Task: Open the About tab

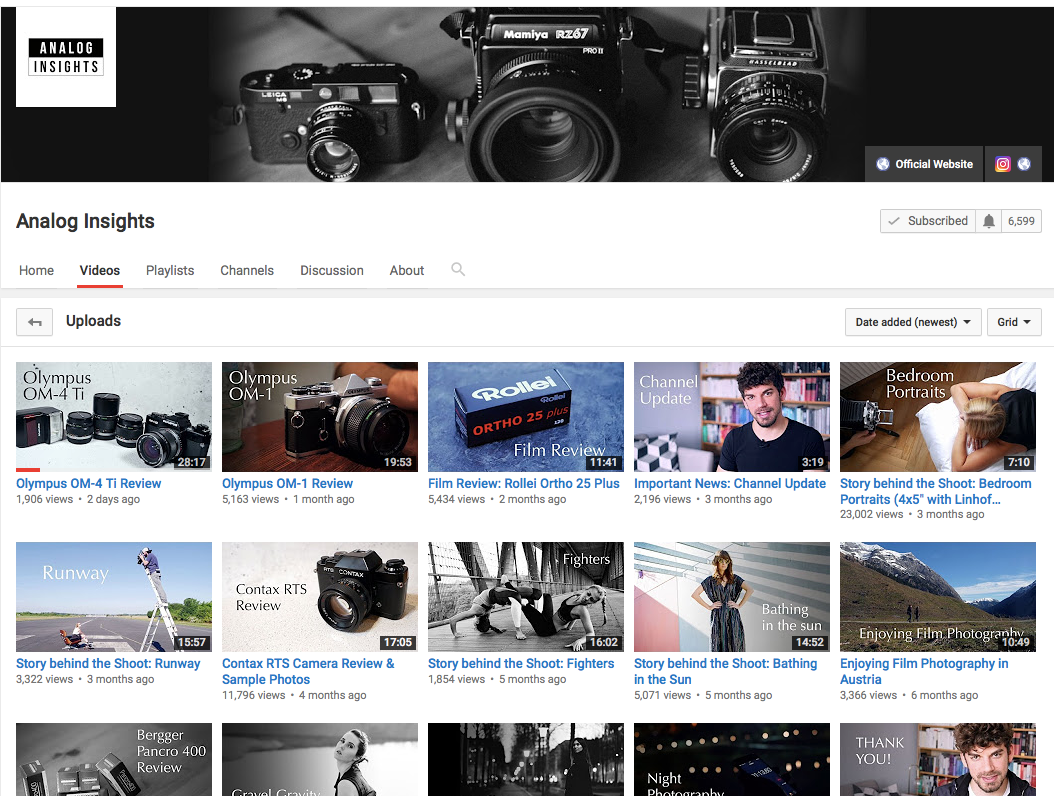Action: [407, 270]
